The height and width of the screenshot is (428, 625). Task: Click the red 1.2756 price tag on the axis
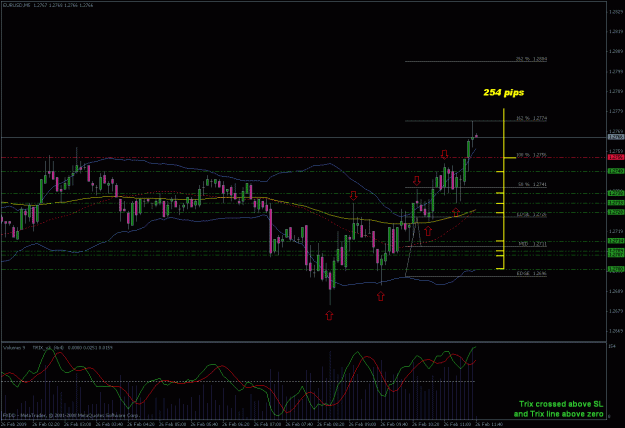pos(616,157)
